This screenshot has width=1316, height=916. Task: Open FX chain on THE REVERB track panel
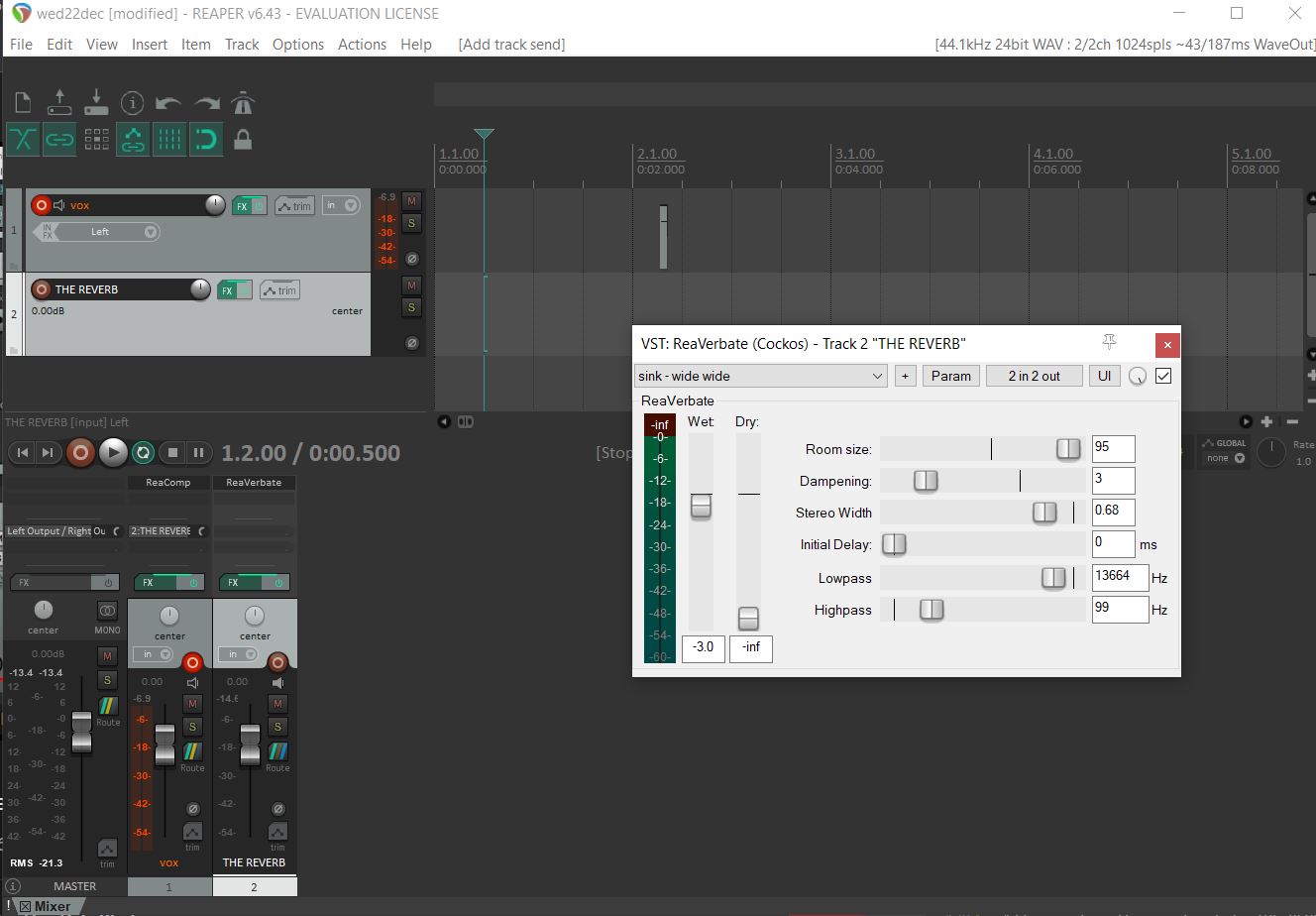(227, 290)
